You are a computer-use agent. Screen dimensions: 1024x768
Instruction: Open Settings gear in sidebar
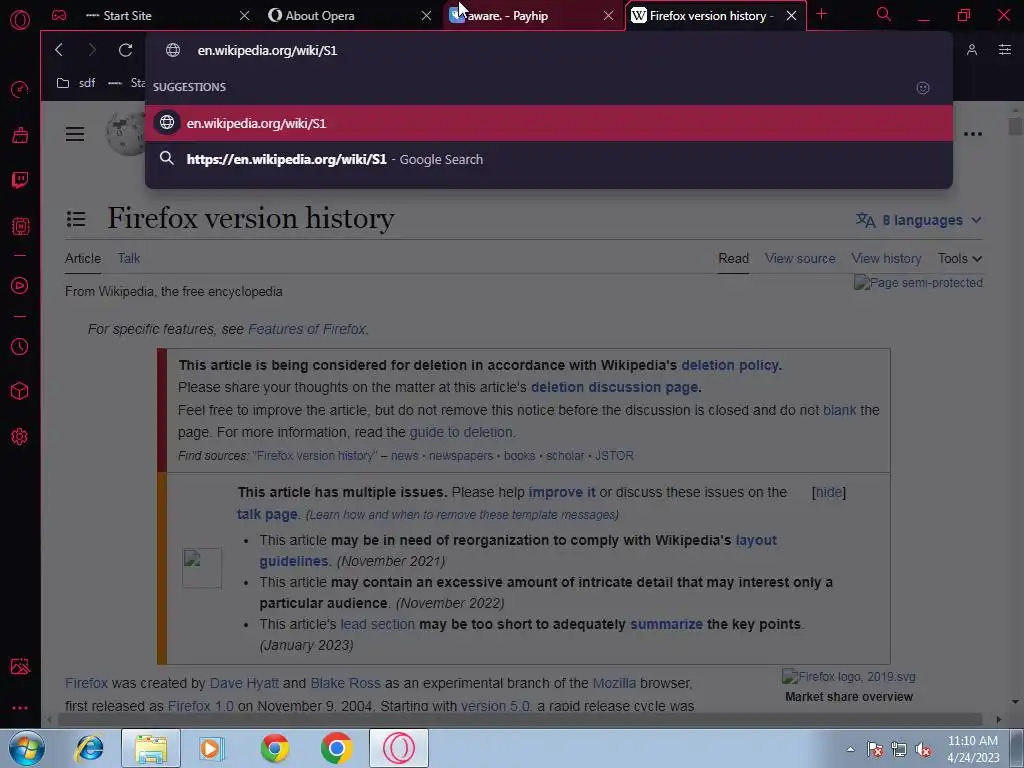20,436
